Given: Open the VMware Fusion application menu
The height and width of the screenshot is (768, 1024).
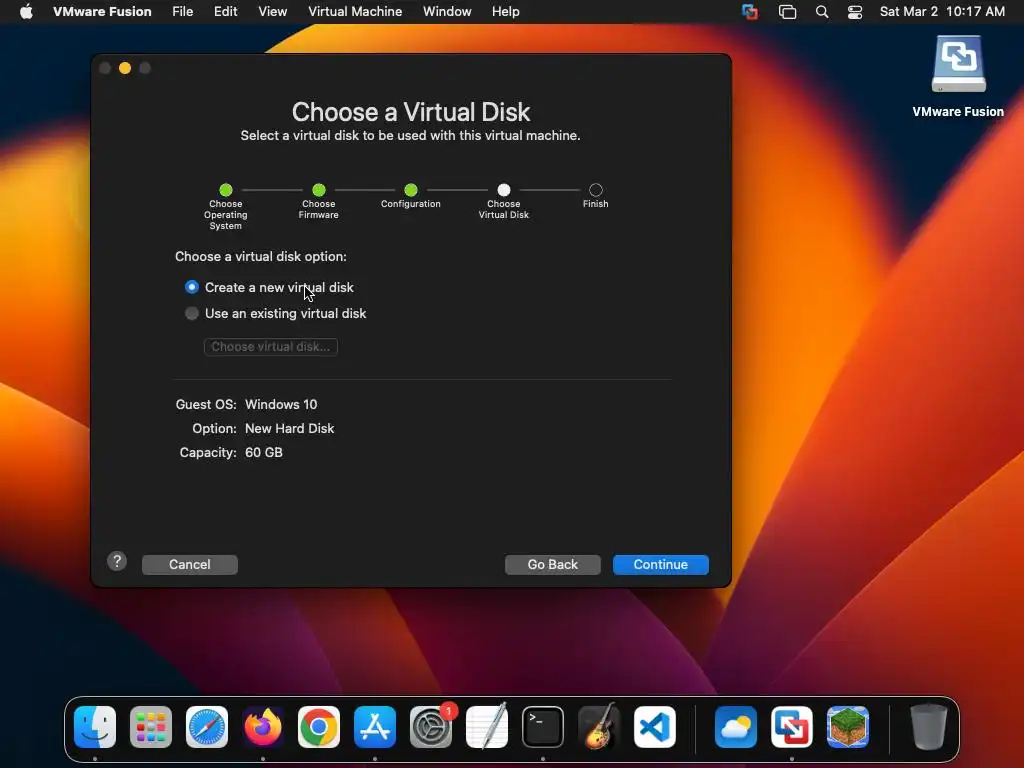Looking at the screenshot, I should coord(102,12).
